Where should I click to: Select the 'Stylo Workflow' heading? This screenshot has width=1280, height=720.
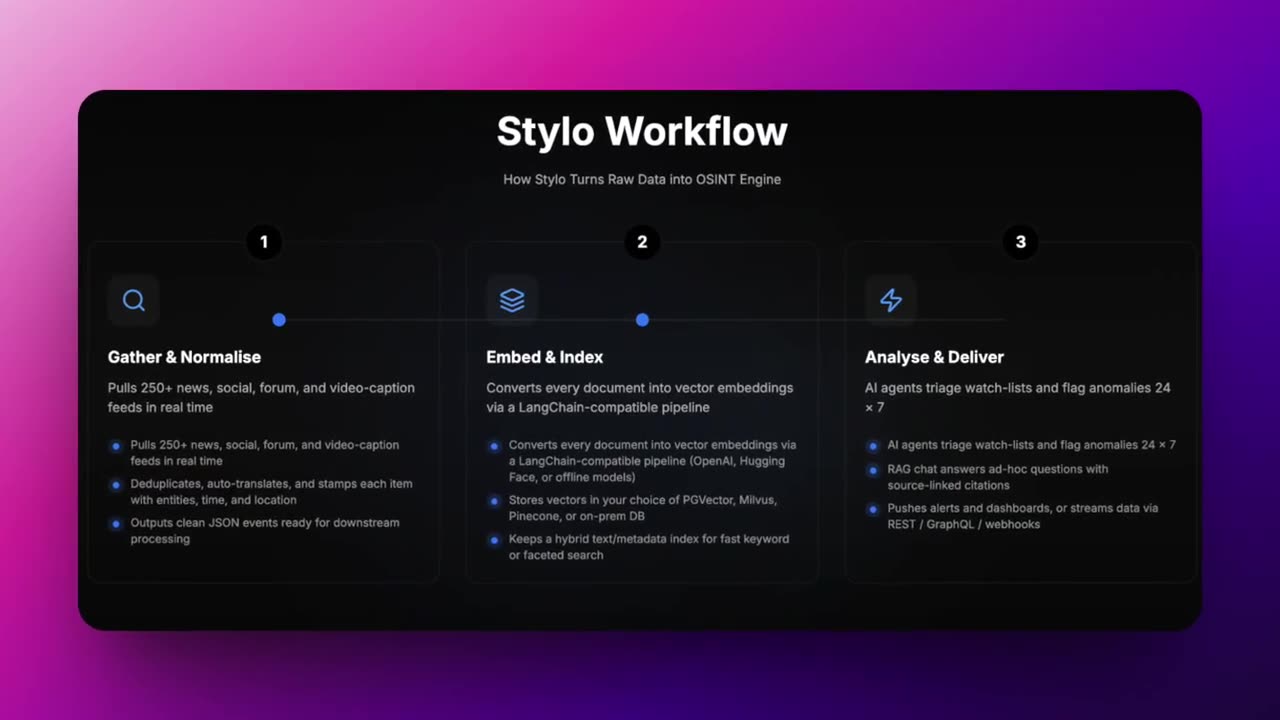click(x=642, y=132)
